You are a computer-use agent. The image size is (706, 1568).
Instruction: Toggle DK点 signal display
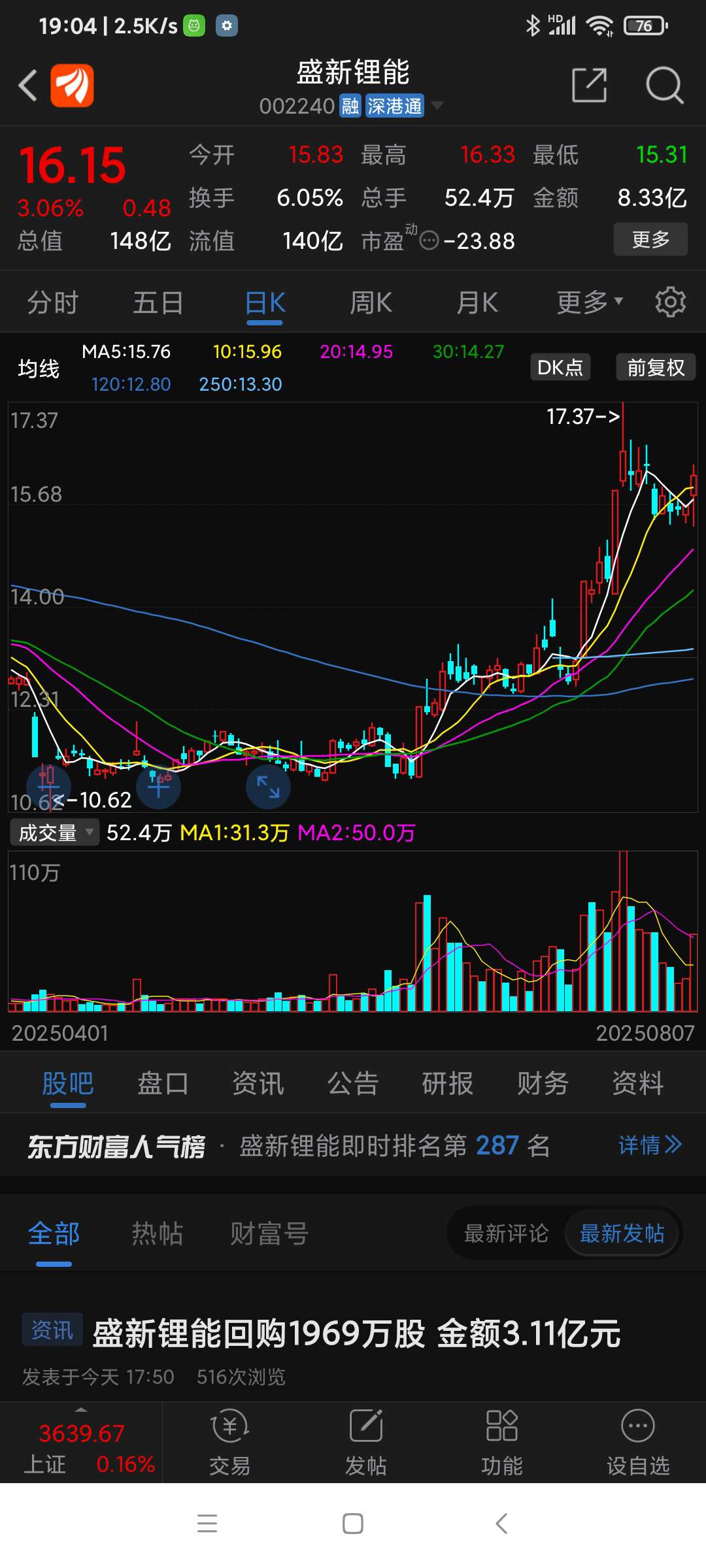coord(560,367)
